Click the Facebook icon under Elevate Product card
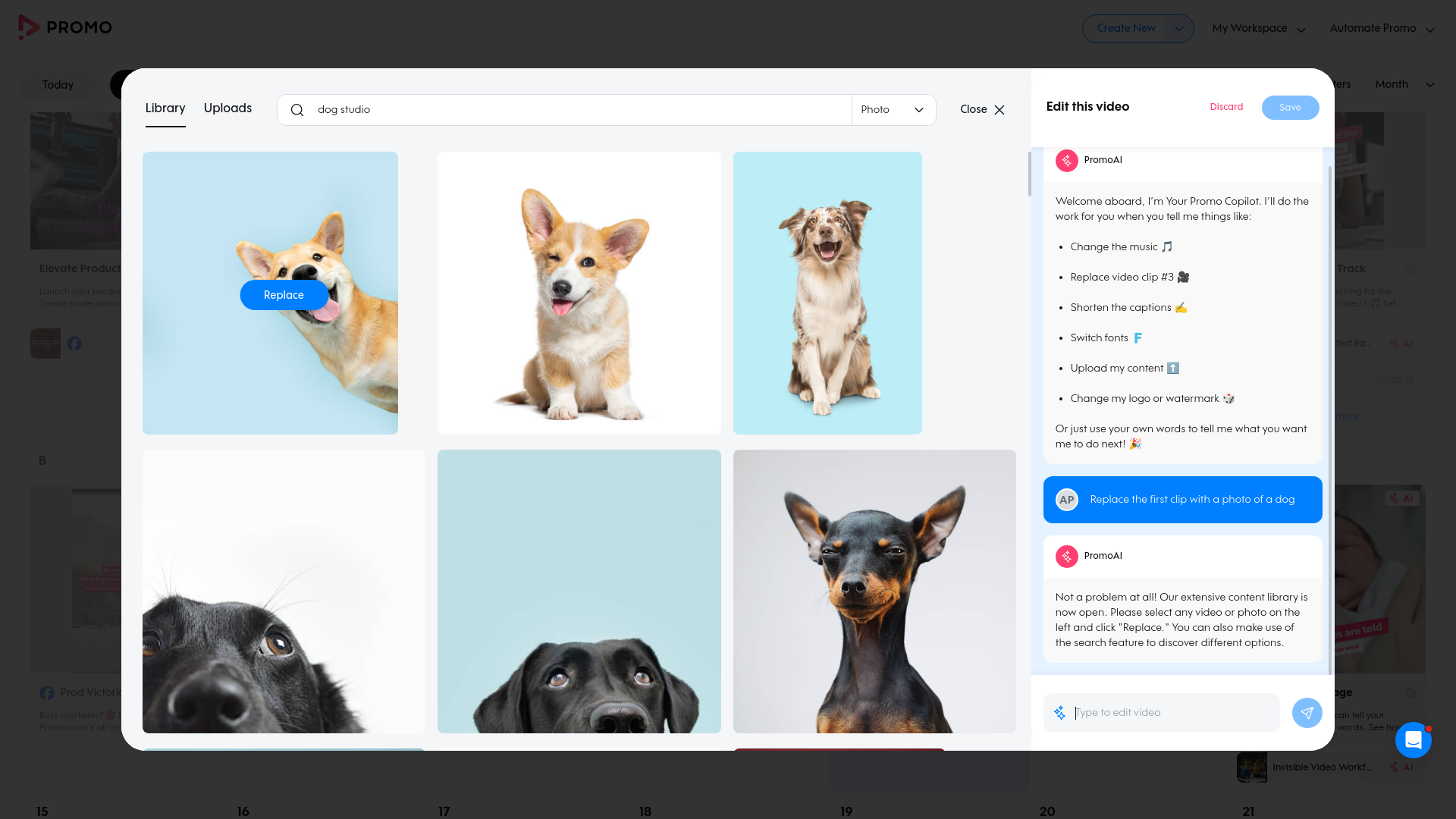The image size is (1456, 819). 74,344
